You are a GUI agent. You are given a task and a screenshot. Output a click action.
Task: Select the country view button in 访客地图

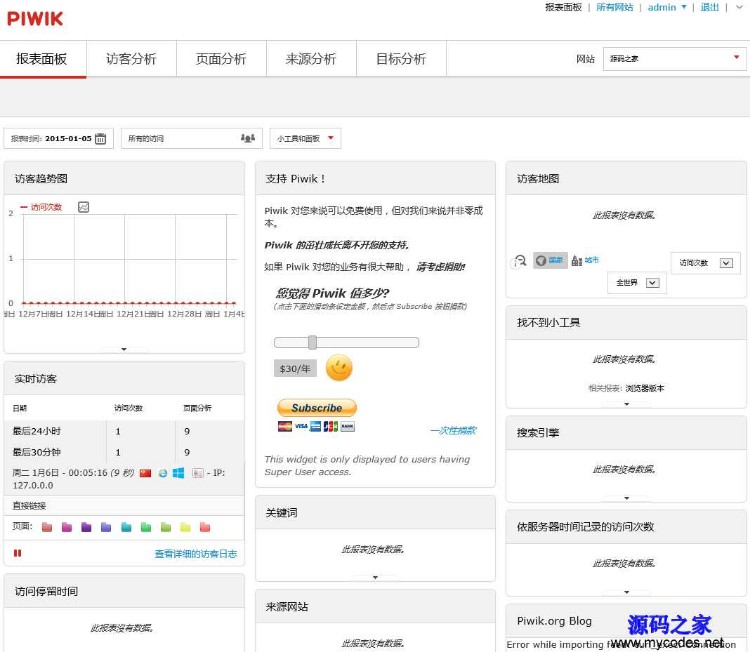(x=550, y=260)
